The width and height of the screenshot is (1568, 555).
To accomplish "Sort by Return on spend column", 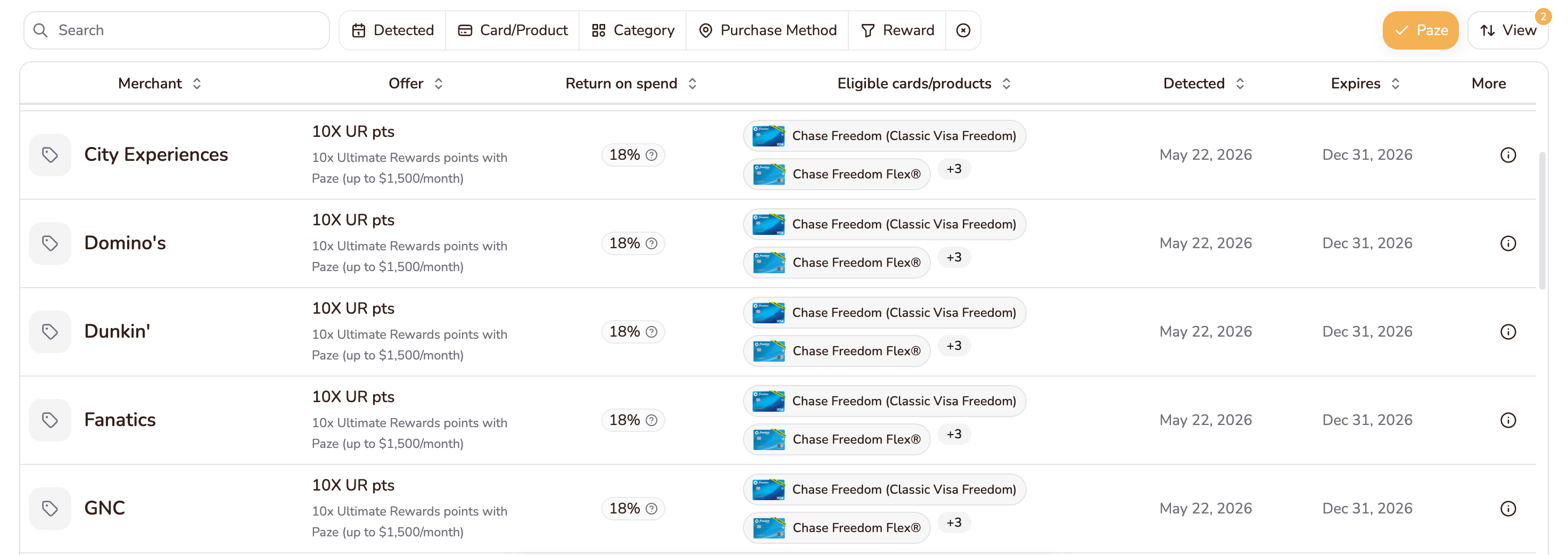I will pos(631,84).
